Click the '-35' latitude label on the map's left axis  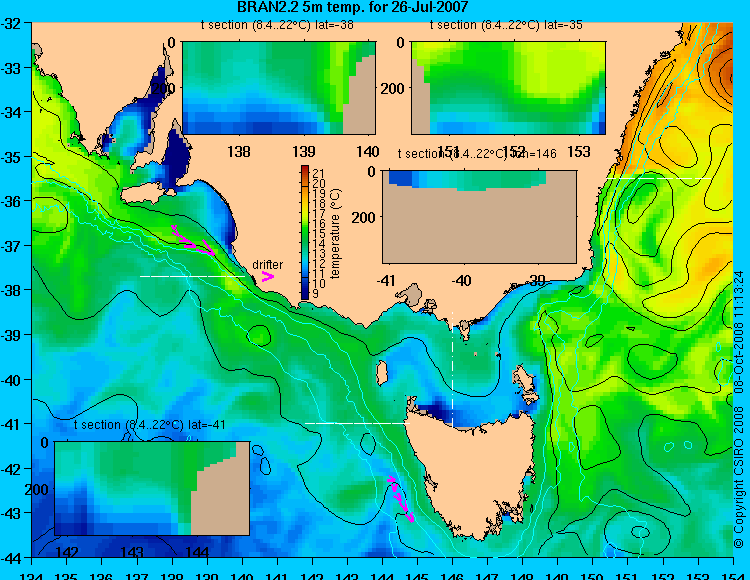(11, 157)
